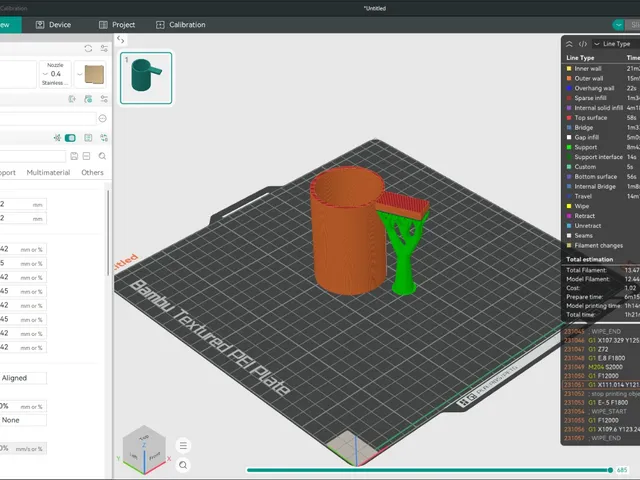Open the Multimaterial settings tab

click(48, 172)
